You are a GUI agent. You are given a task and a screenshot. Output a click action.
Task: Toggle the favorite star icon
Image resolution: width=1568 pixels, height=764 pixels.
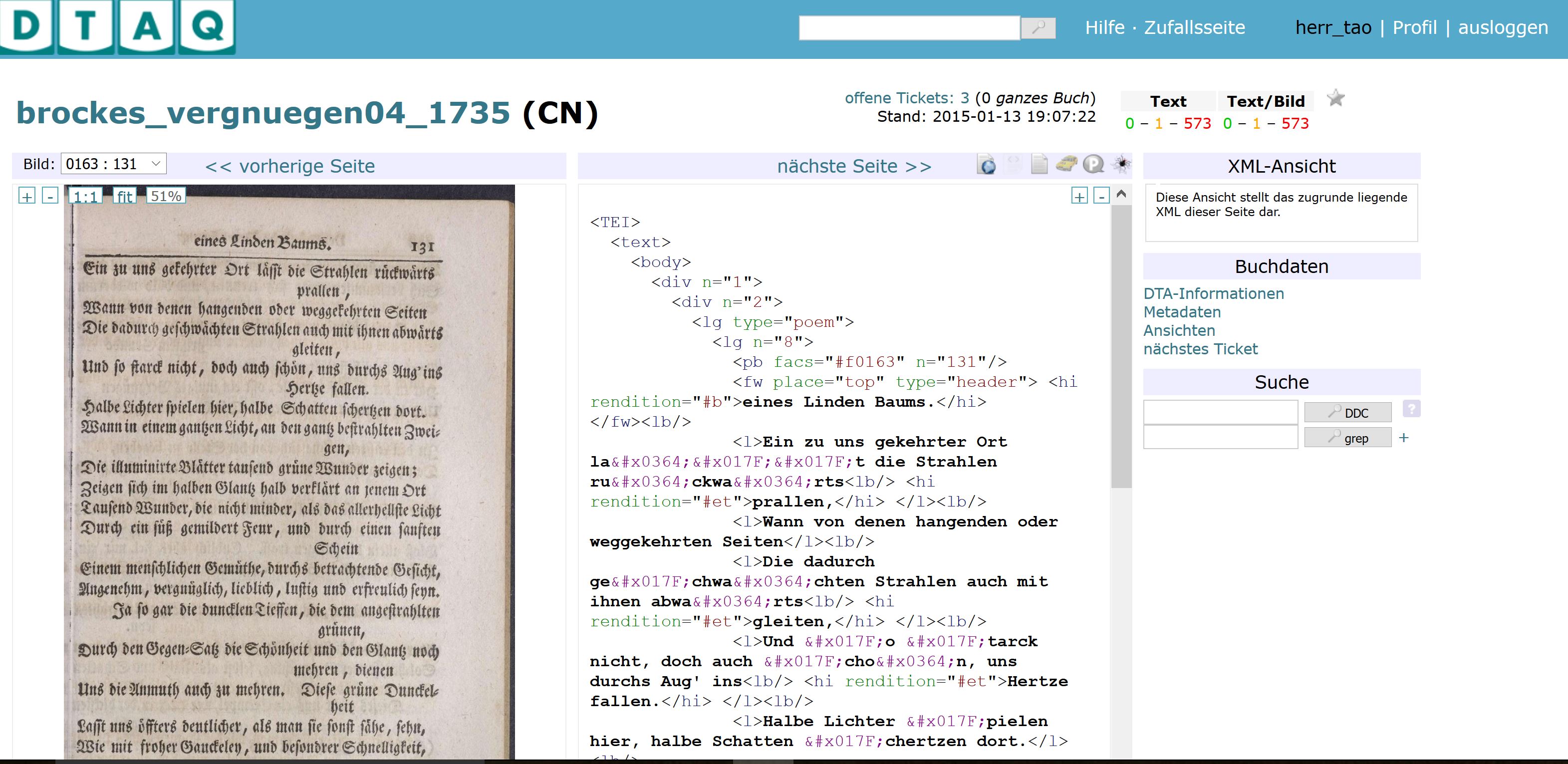[x=1335, y=98]
